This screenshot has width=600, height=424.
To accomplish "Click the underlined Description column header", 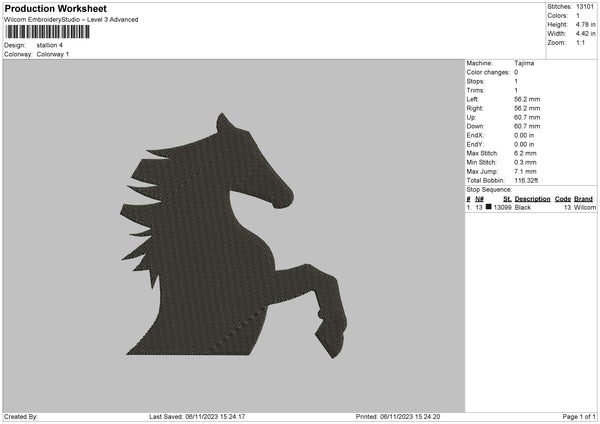I will pyautogui.click(x=533, y=199).
